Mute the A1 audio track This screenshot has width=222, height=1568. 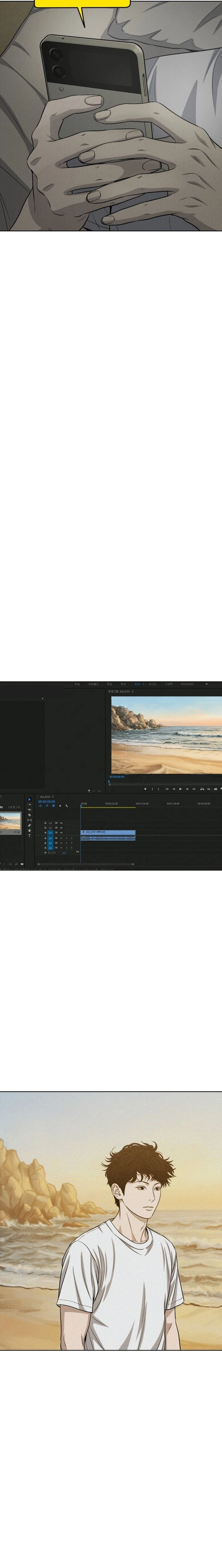point(61,838)
